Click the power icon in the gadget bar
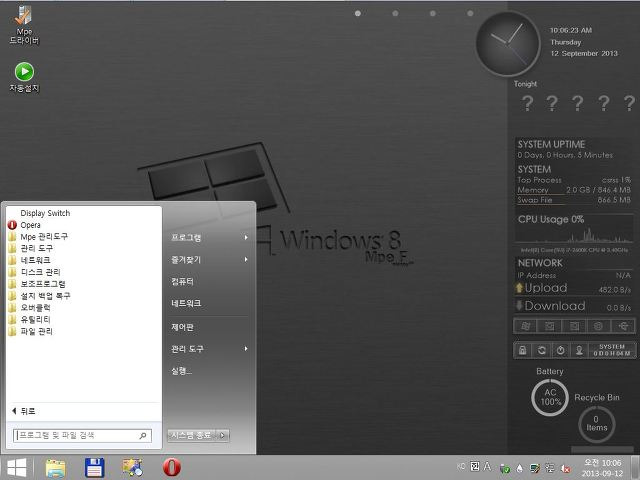Image resolution: width=640 pixels, height=480 pixels. [x=560, y=350]
